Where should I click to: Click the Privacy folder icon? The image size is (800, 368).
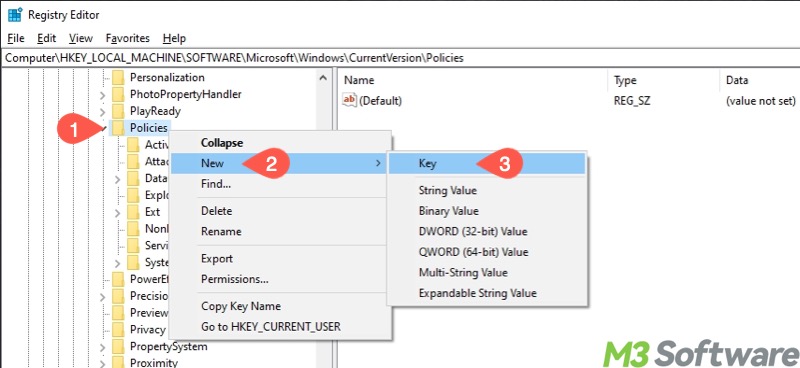click(118, 330)
